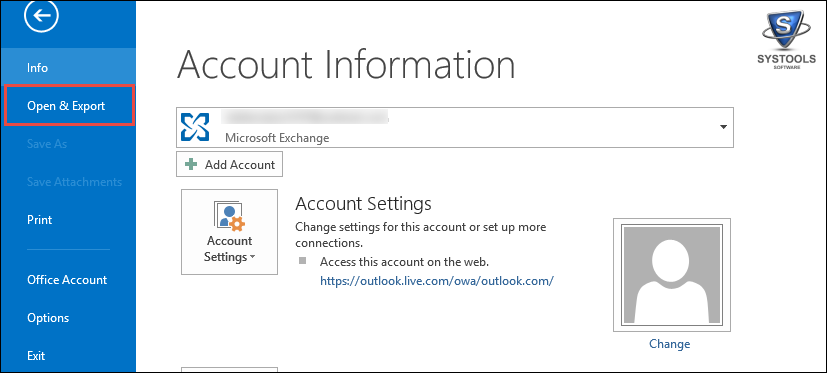Open the Print menu item

(x=68, y=219)
